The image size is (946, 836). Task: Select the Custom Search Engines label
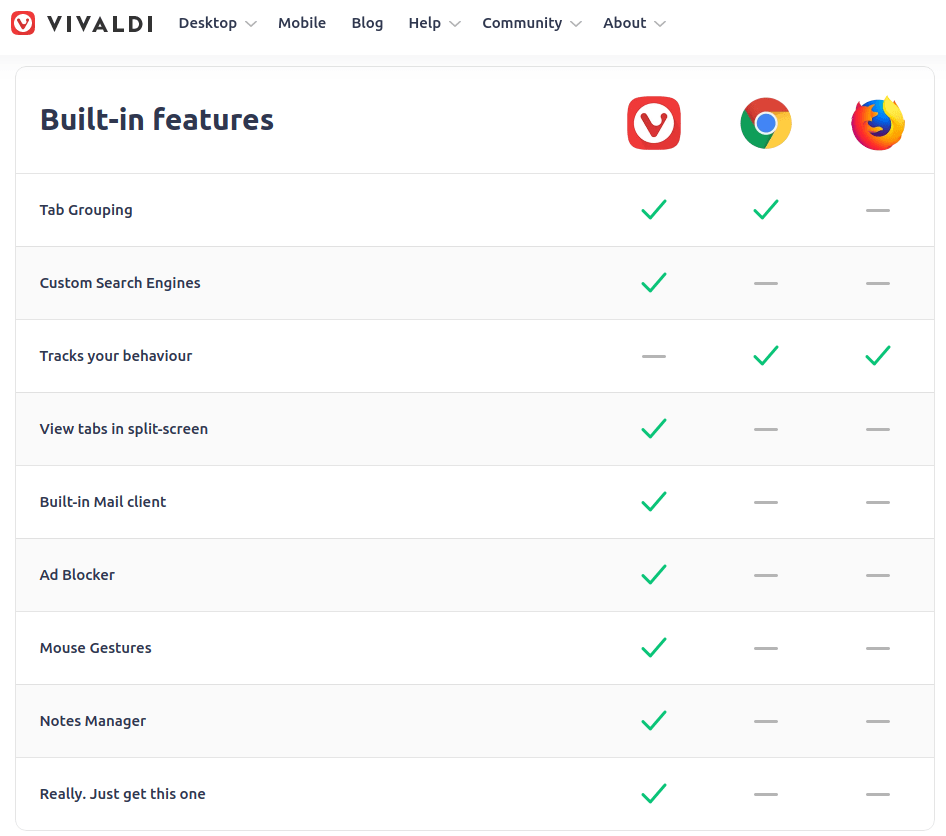[x=120, y=283]
